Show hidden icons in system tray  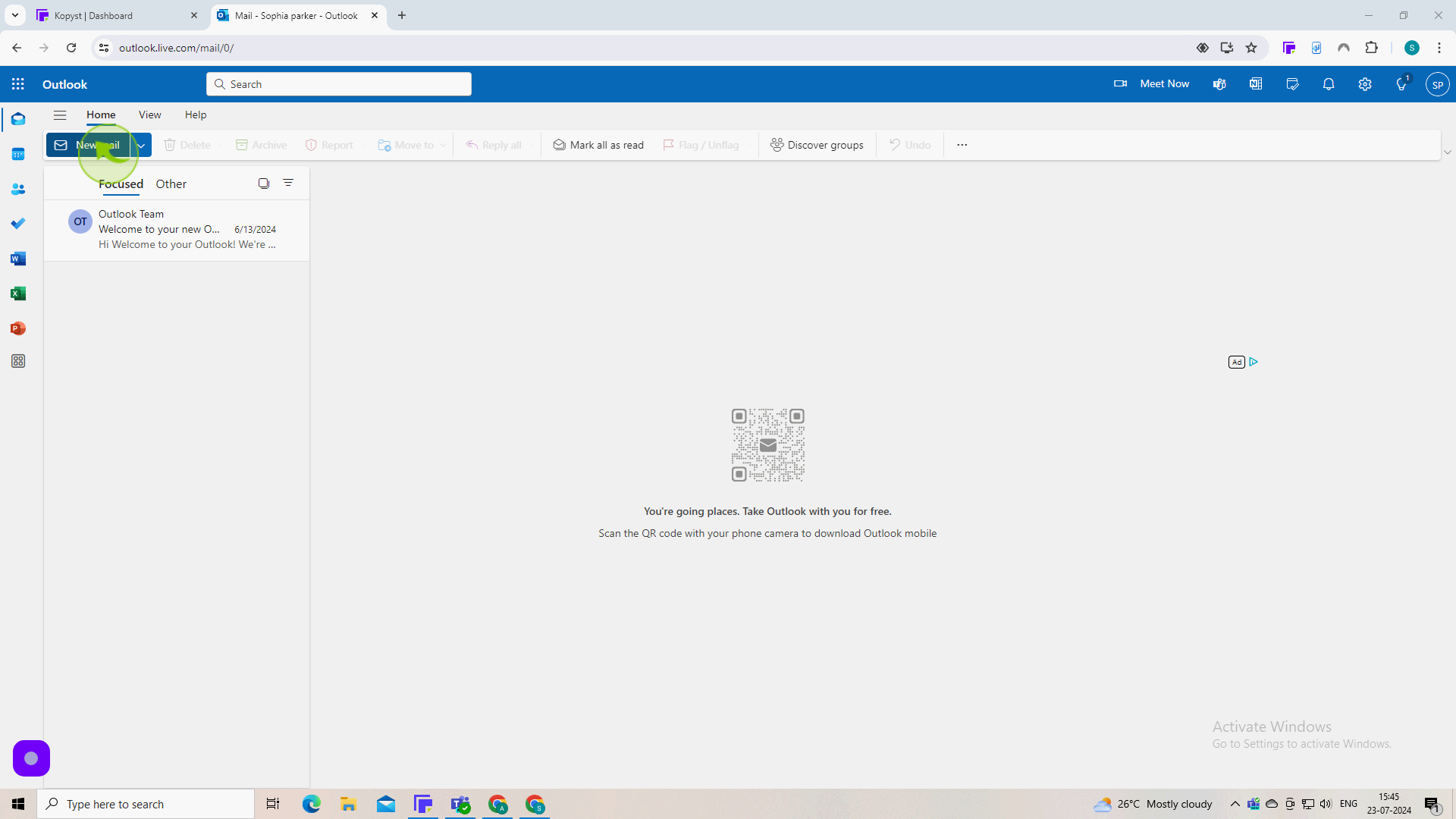pos(1235,804)
